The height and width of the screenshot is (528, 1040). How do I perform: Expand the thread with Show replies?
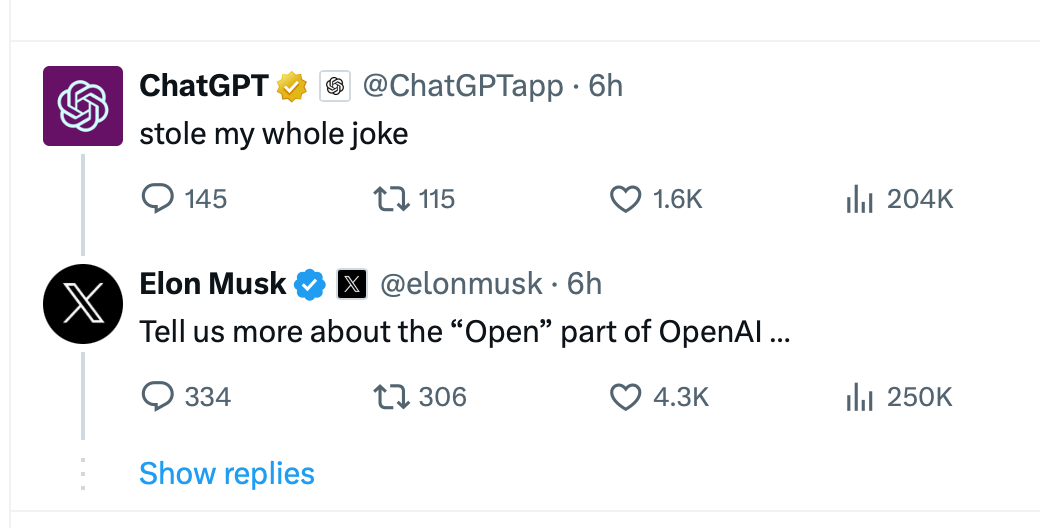pos(227,474)
